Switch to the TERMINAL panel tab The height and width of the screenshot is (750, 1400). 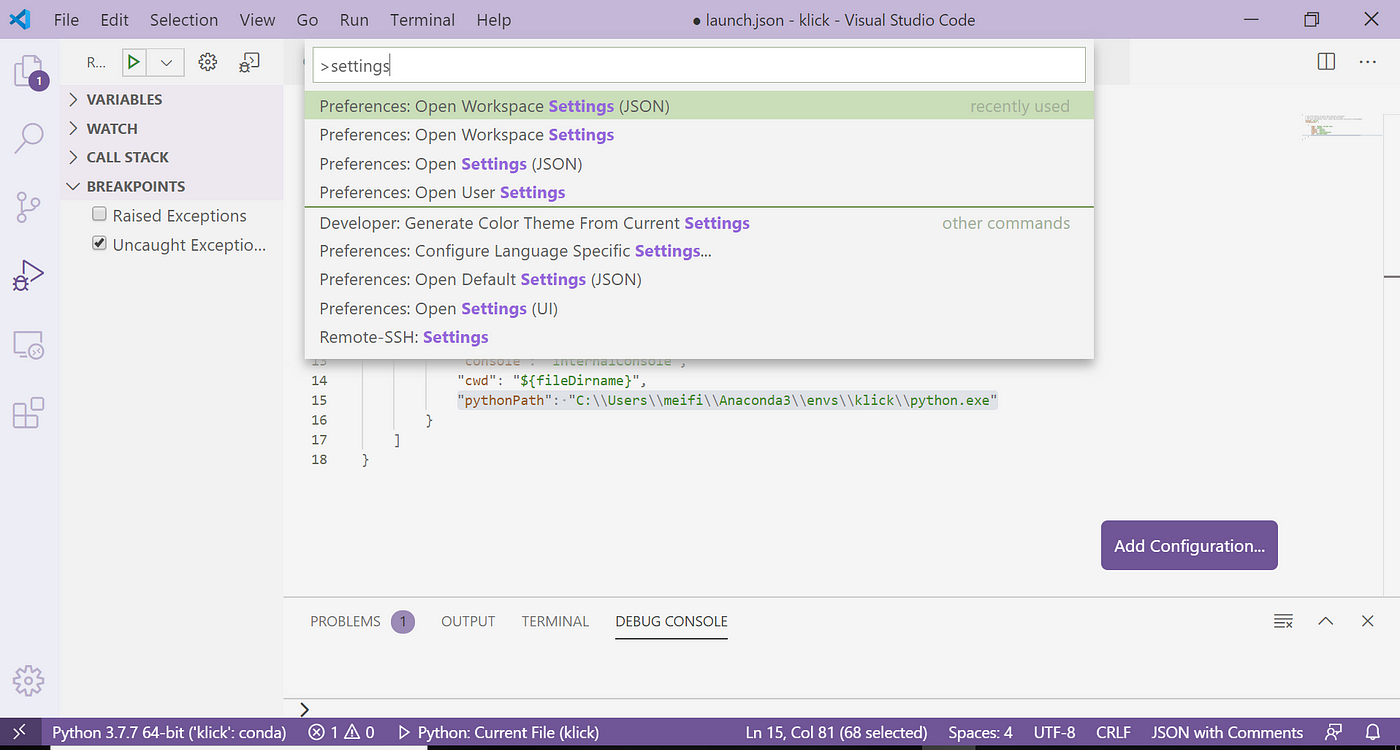pyautogui.click(x=555, y=621)
